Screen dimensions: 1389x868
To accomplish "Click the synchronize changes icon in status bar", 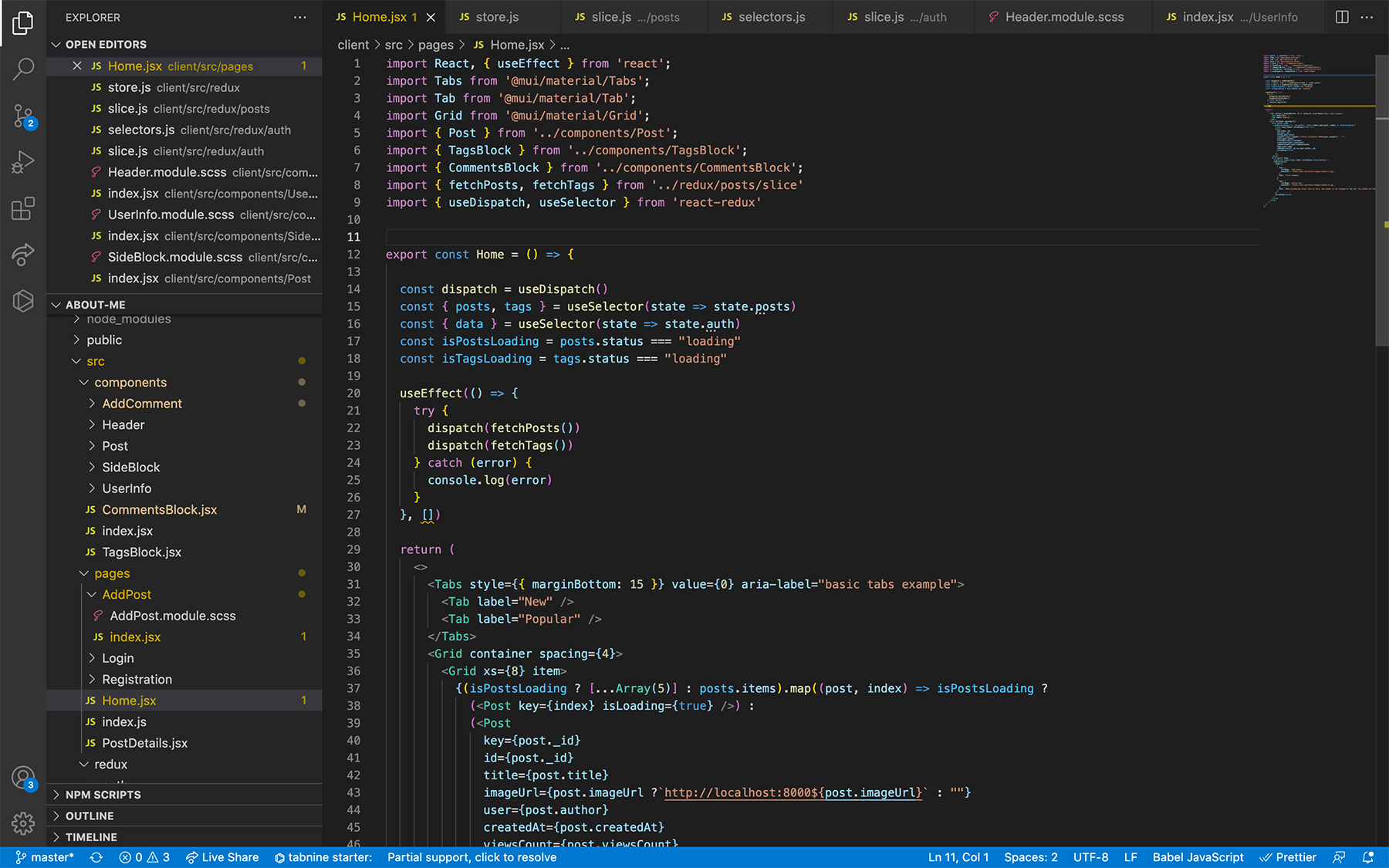I will coord(96,857).
